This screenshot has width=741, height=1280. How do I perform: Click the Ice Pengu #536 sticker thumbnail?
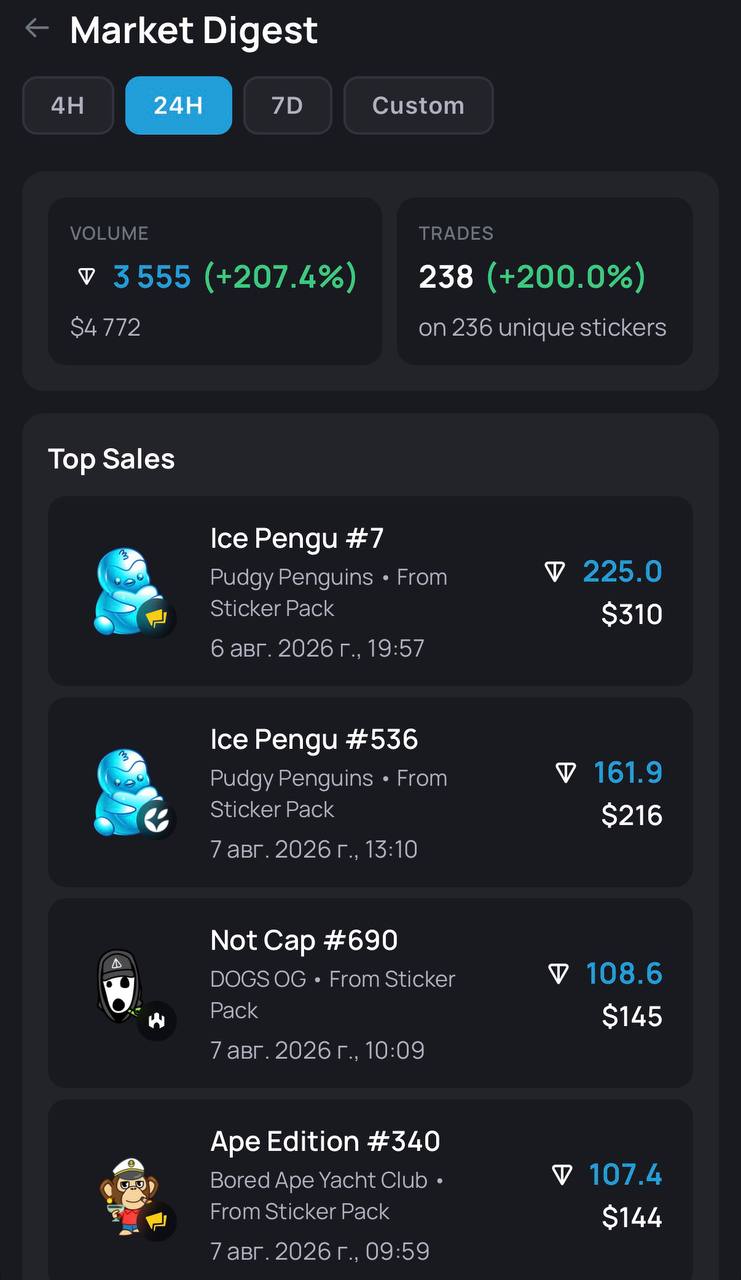coord(125,792)
